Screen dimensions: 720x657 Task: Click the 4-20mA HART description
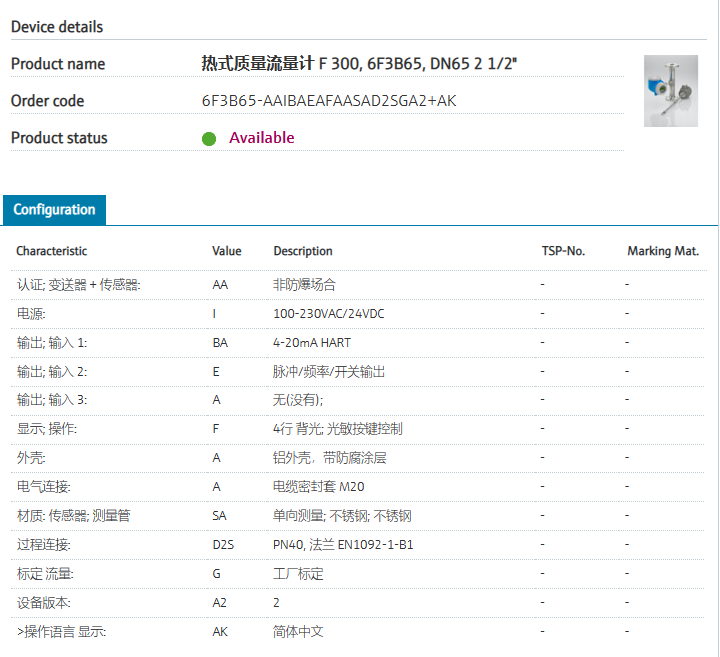312,343
